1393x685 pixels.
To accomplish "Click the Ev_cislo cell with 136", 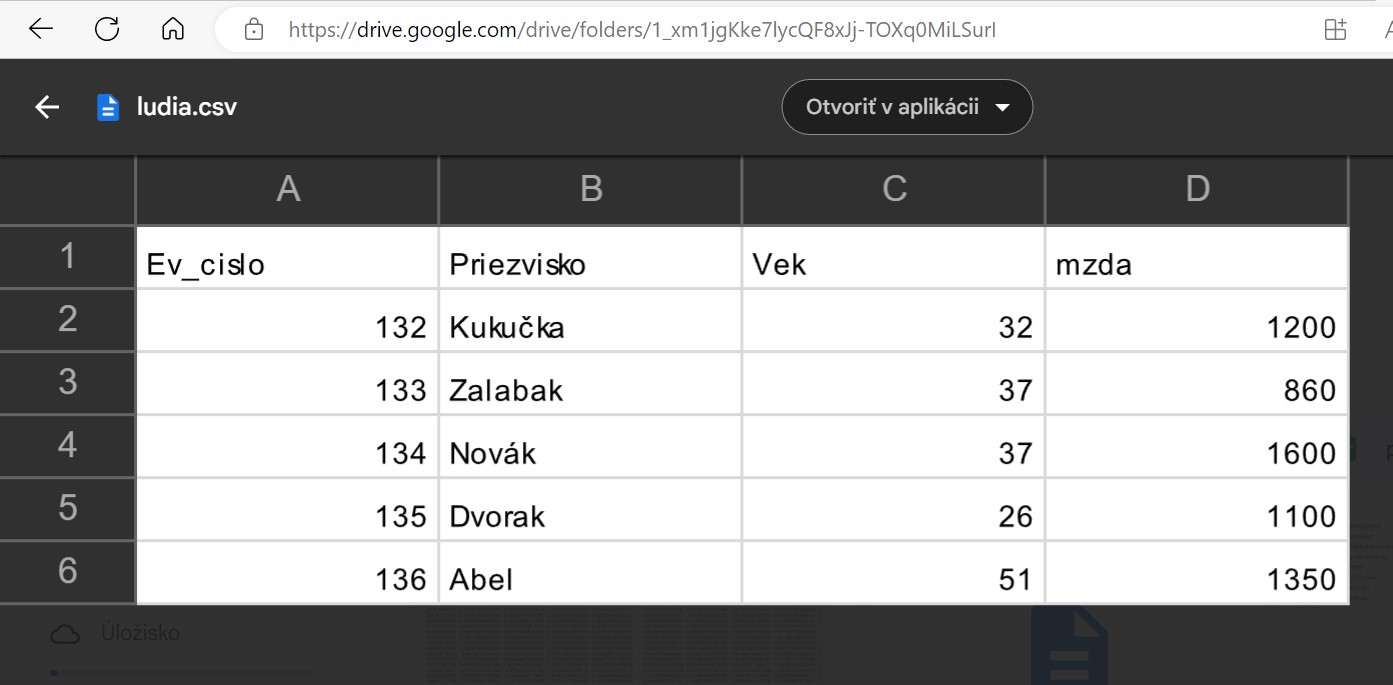I will coord(288,579).
